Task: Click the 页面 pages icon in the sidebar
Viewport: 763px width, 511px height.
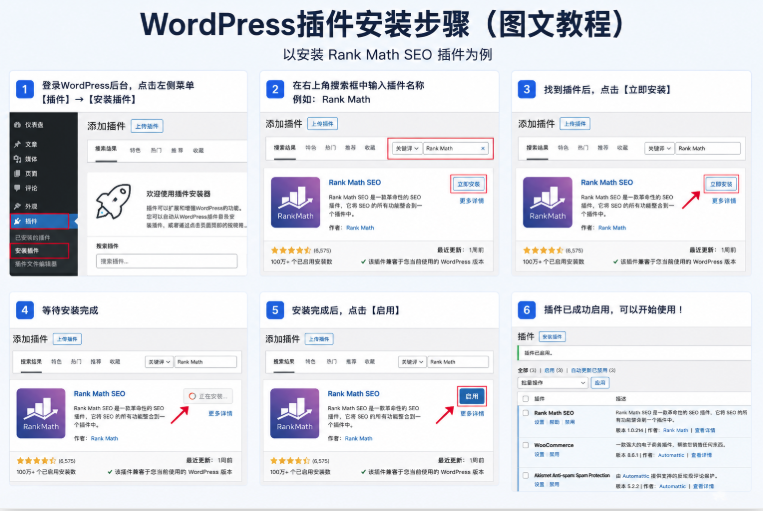Action: 18,173
